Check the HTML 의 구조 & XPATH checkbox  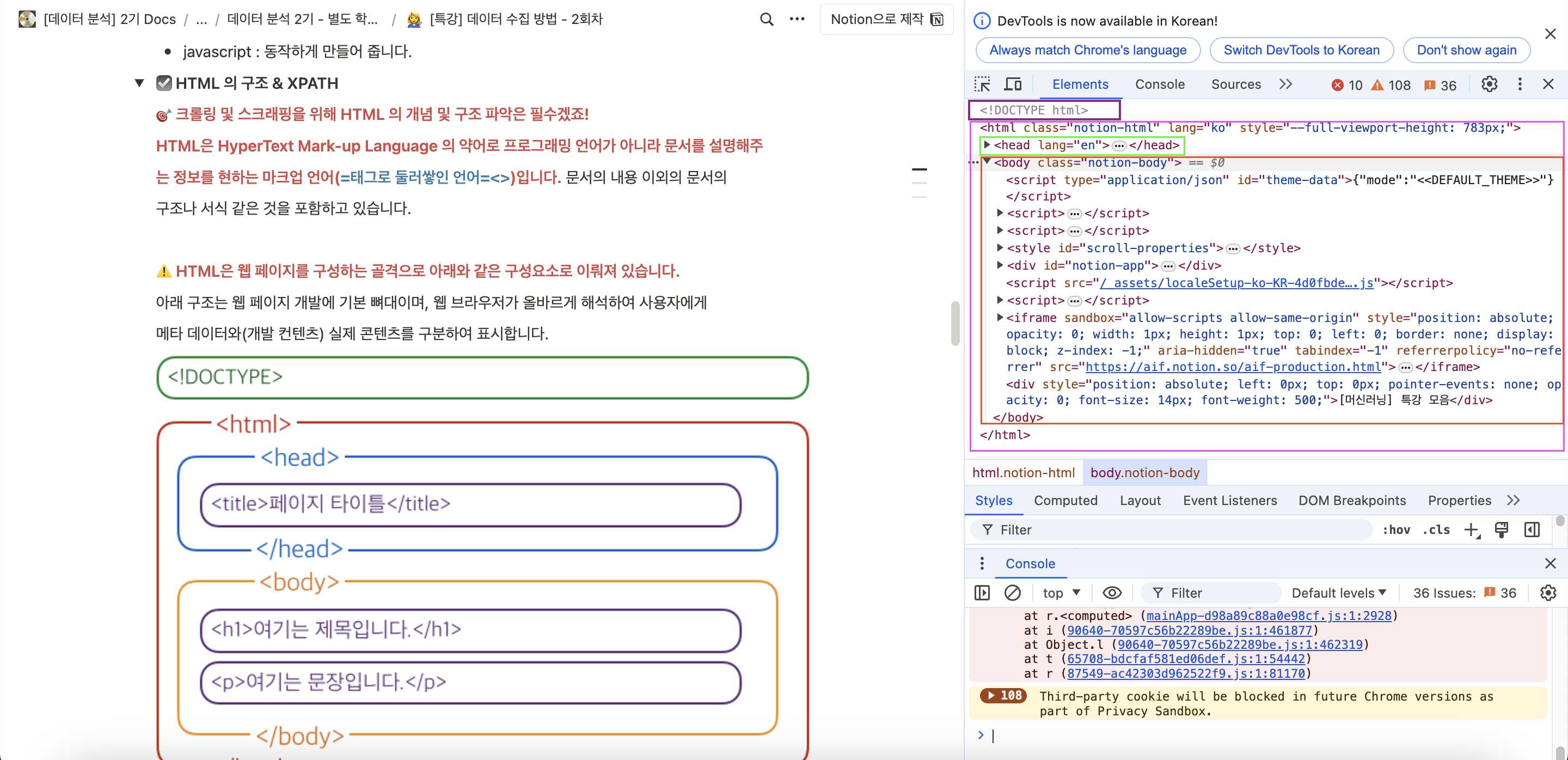(164, 83)
